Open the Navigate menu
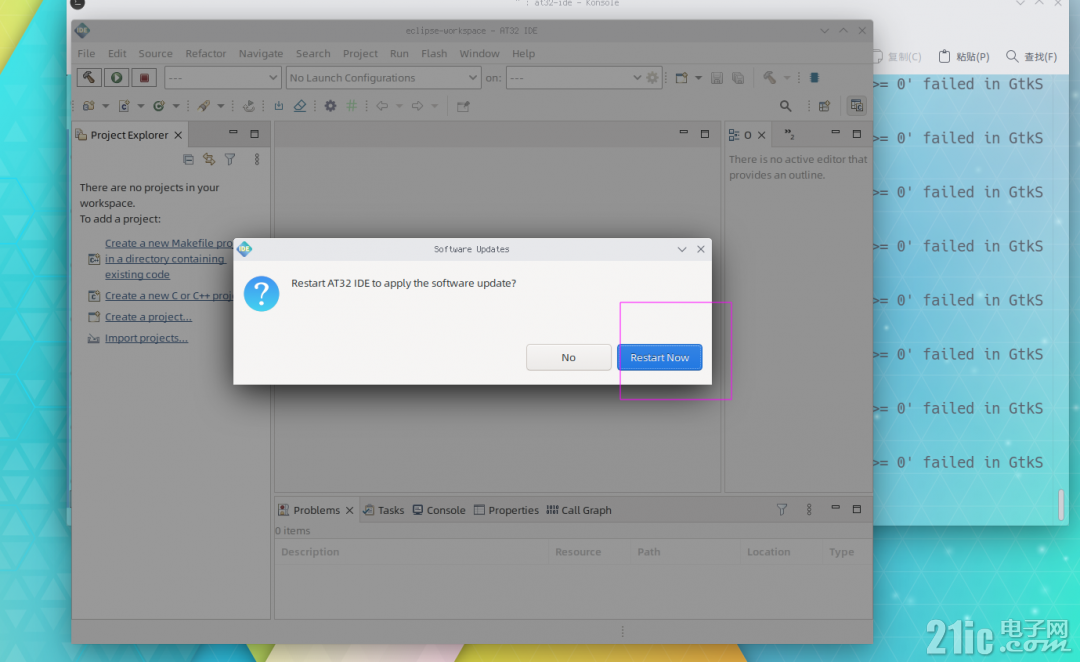The image size is (1080, 662). click(260, 53)
